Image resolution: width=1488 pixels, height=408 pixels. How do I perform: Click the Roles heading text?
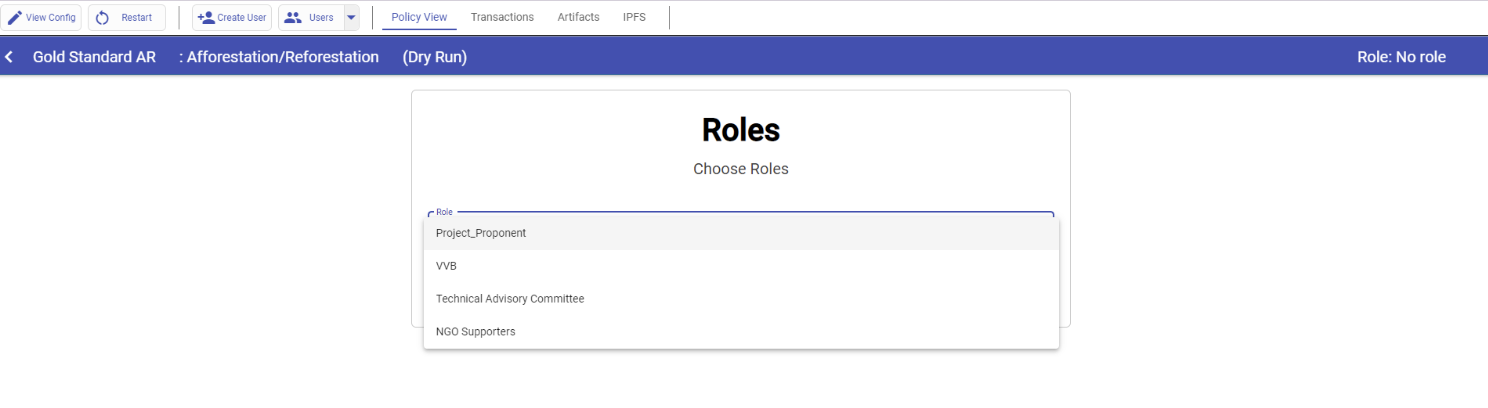pos(741,130)
